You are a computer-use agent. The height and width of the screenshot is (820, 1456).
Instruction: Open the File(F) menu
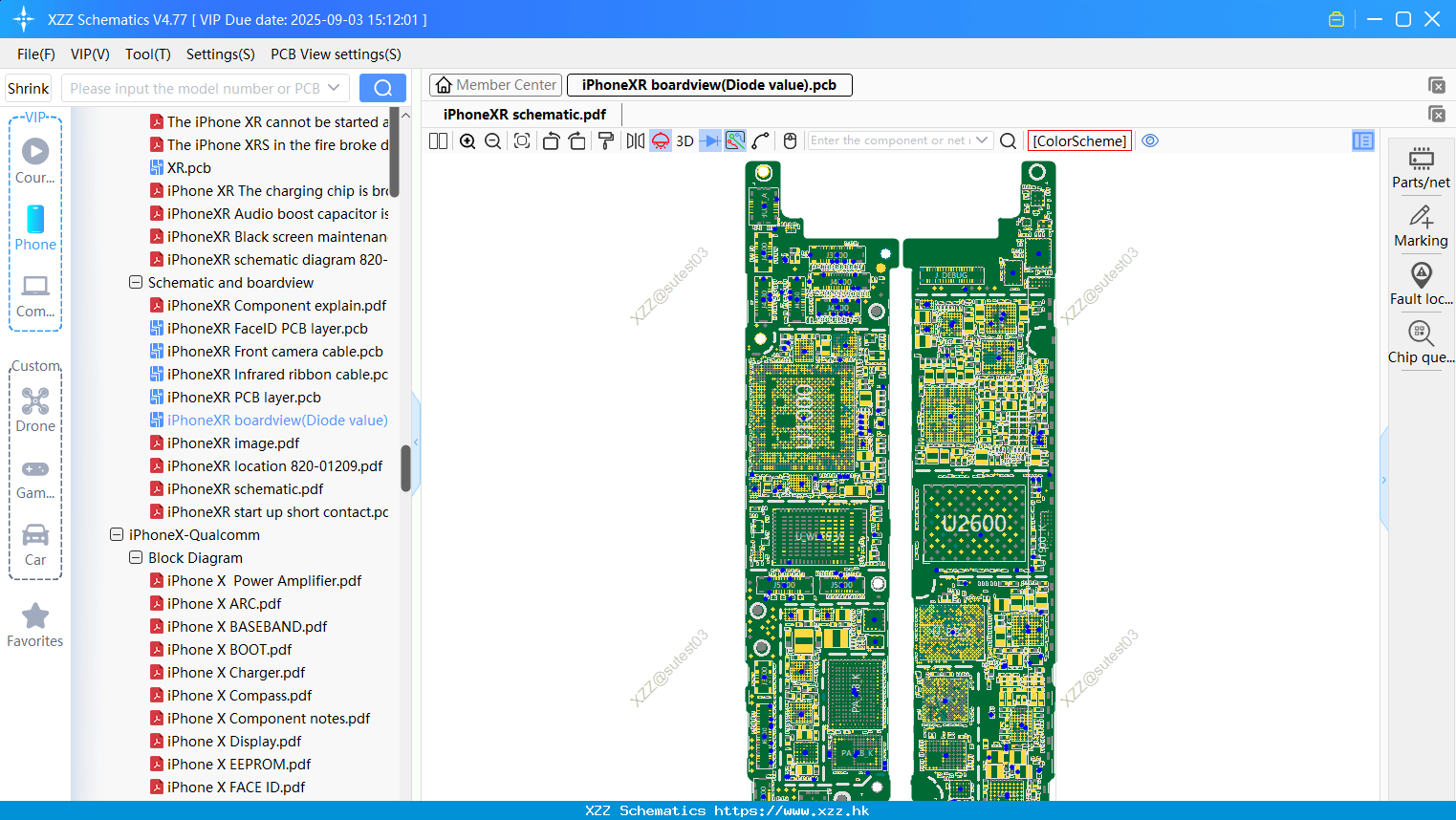(36, 54)
